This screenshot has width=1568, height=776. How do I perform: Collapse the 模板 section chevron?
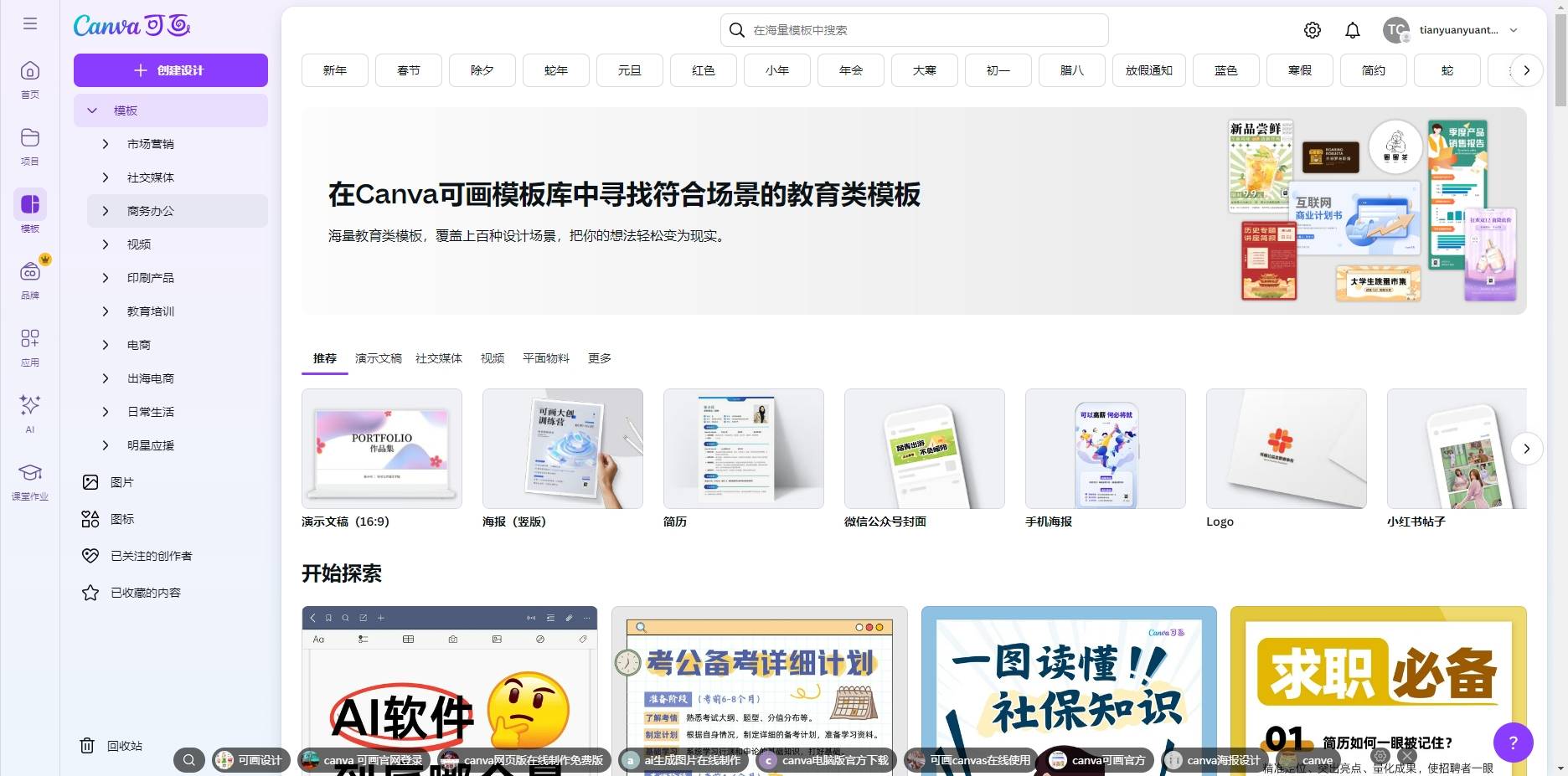92,110
